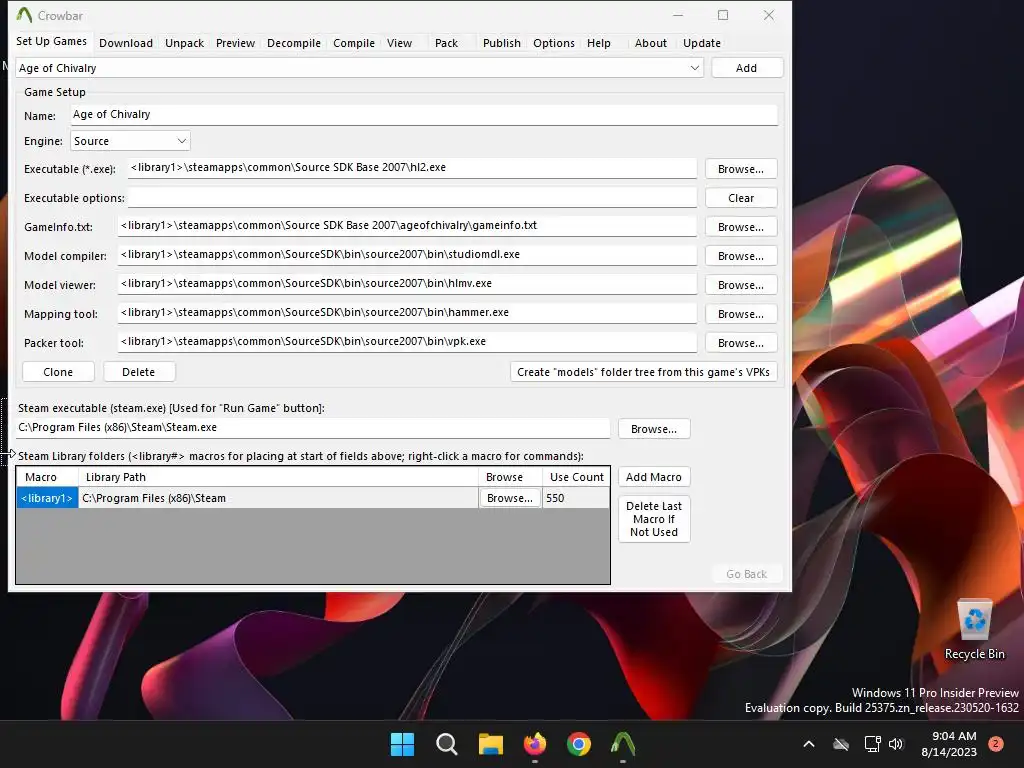Screen dimensions: 1024x768
Task: Click the GameInfo.txt path field
Action: pos(408,226)
